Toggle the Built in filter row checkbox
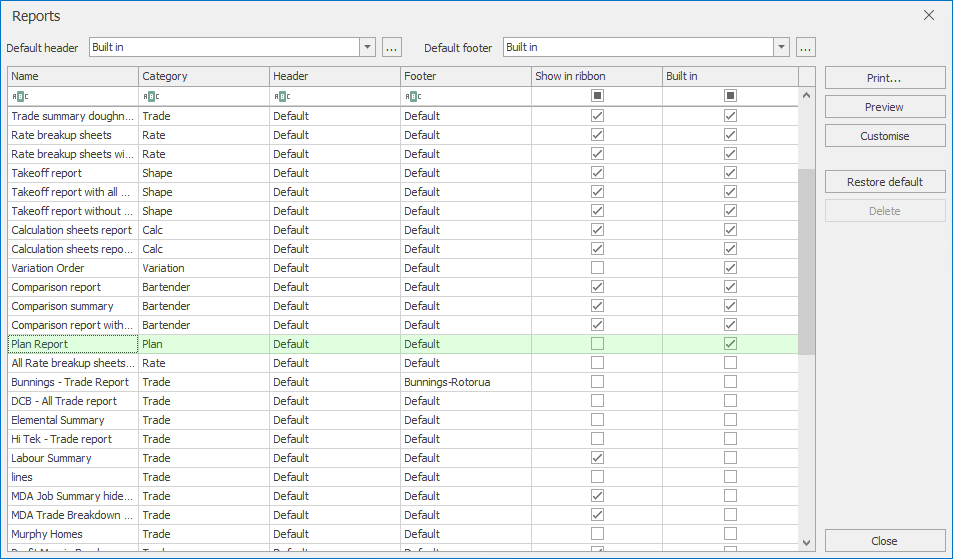The image size is (953, 559). (730, 96)
